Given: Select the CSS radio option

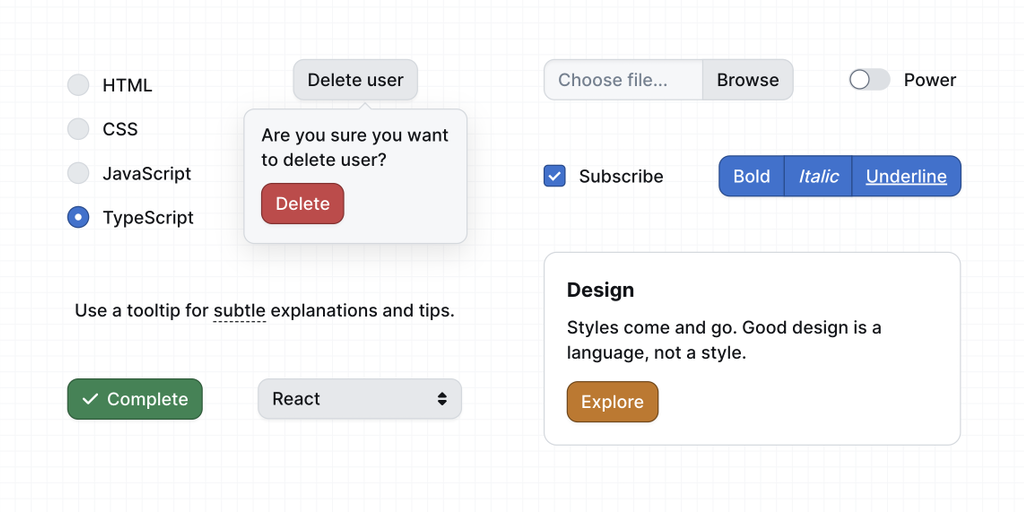Looking at the screenshot, I should [x=78, y=129].
